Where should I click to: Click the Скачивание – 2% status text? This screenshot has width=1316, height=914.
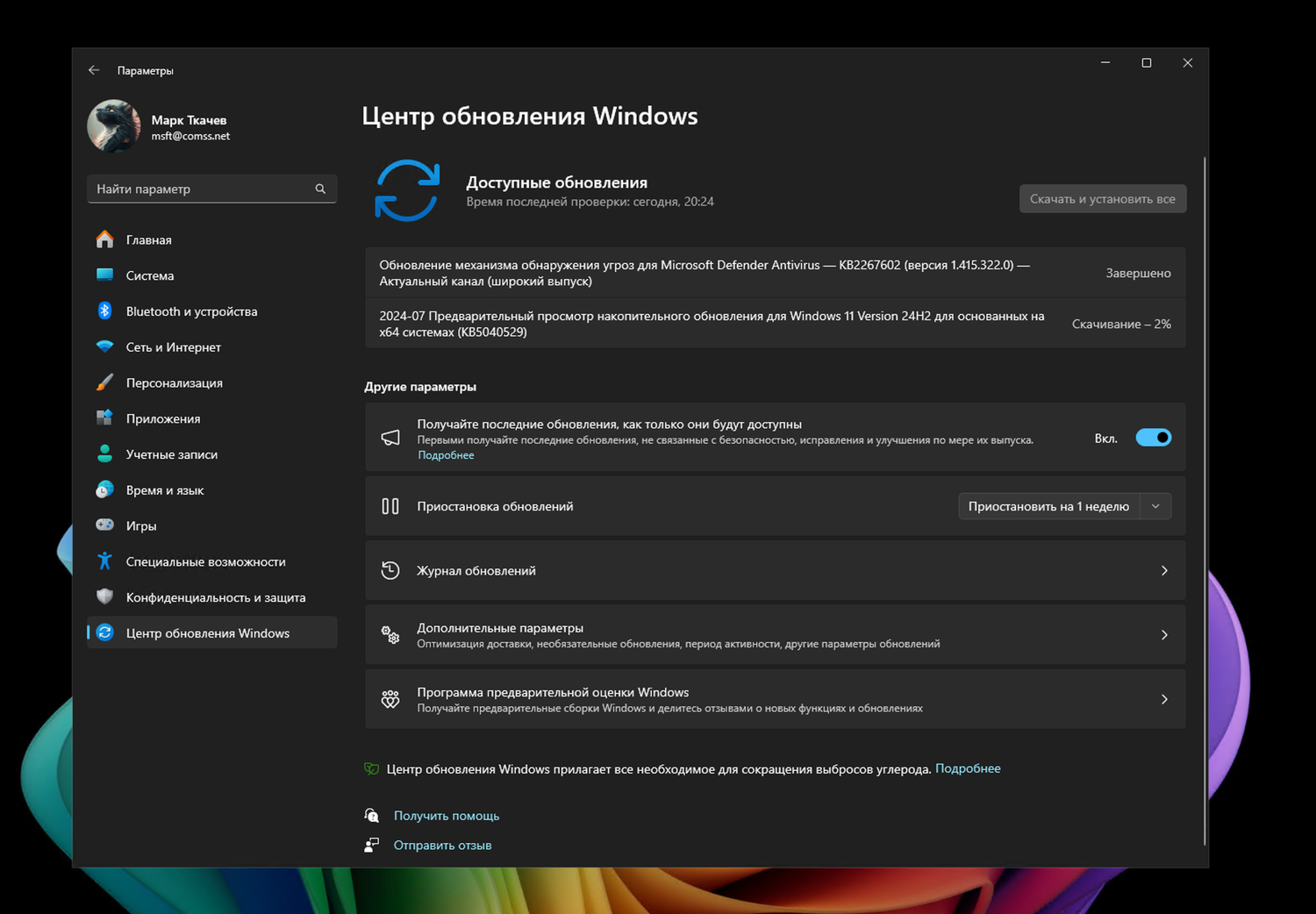point(1121,324)
